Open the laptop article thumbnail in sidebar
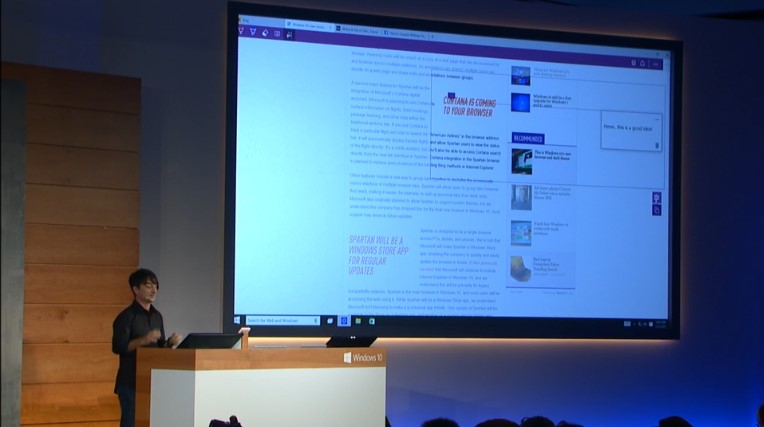 tap(521, 268)
